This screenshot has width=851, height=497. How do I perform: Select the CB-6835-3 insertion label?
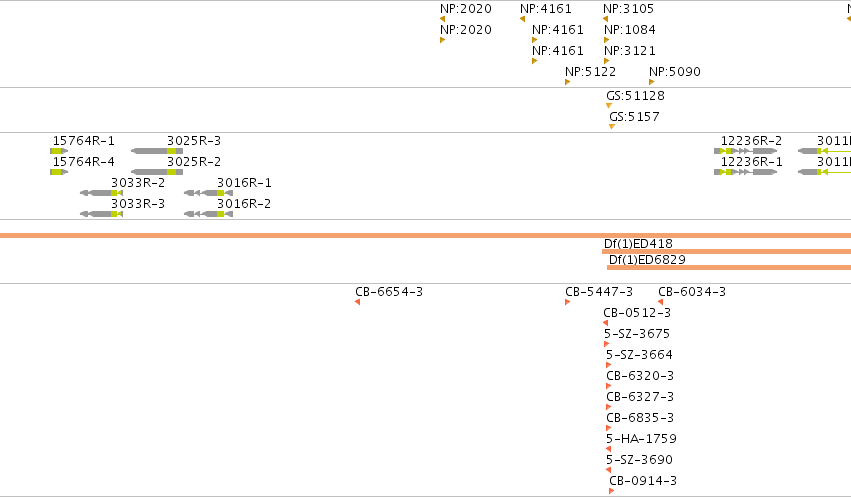coord(640,418)
